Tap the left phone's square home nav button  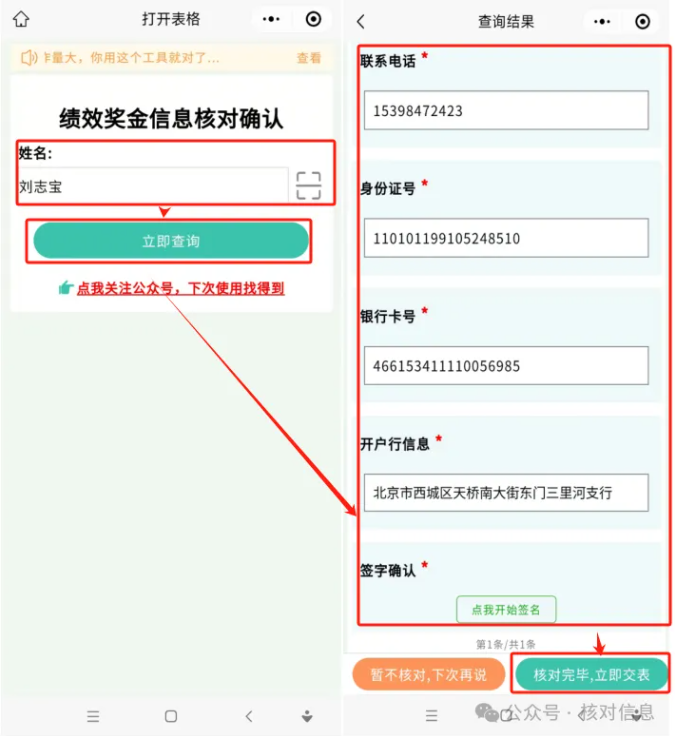[x=171, y=716]
